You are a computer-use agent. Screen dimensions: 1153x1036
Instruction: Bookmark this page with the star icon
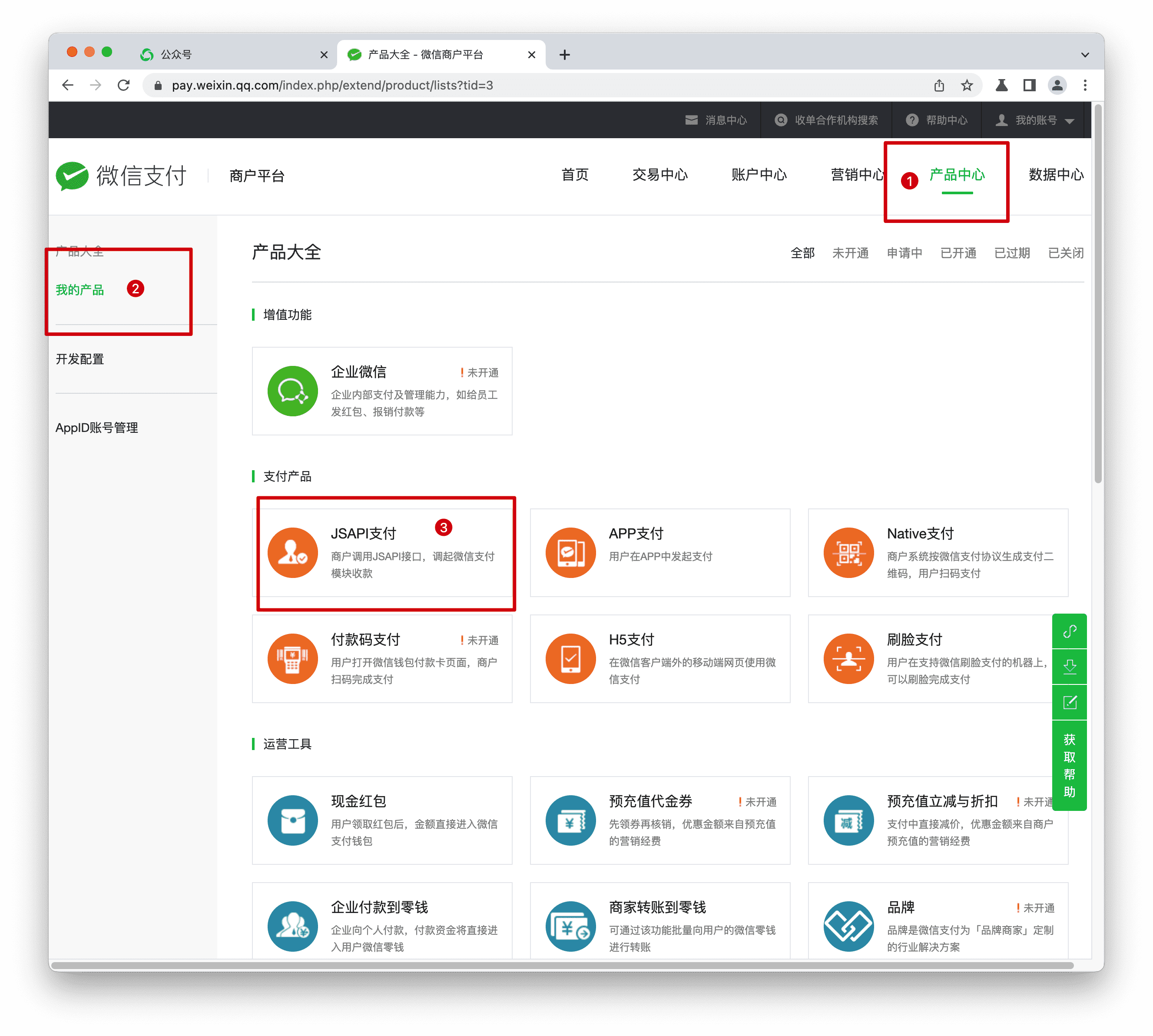tap(967, 85)
